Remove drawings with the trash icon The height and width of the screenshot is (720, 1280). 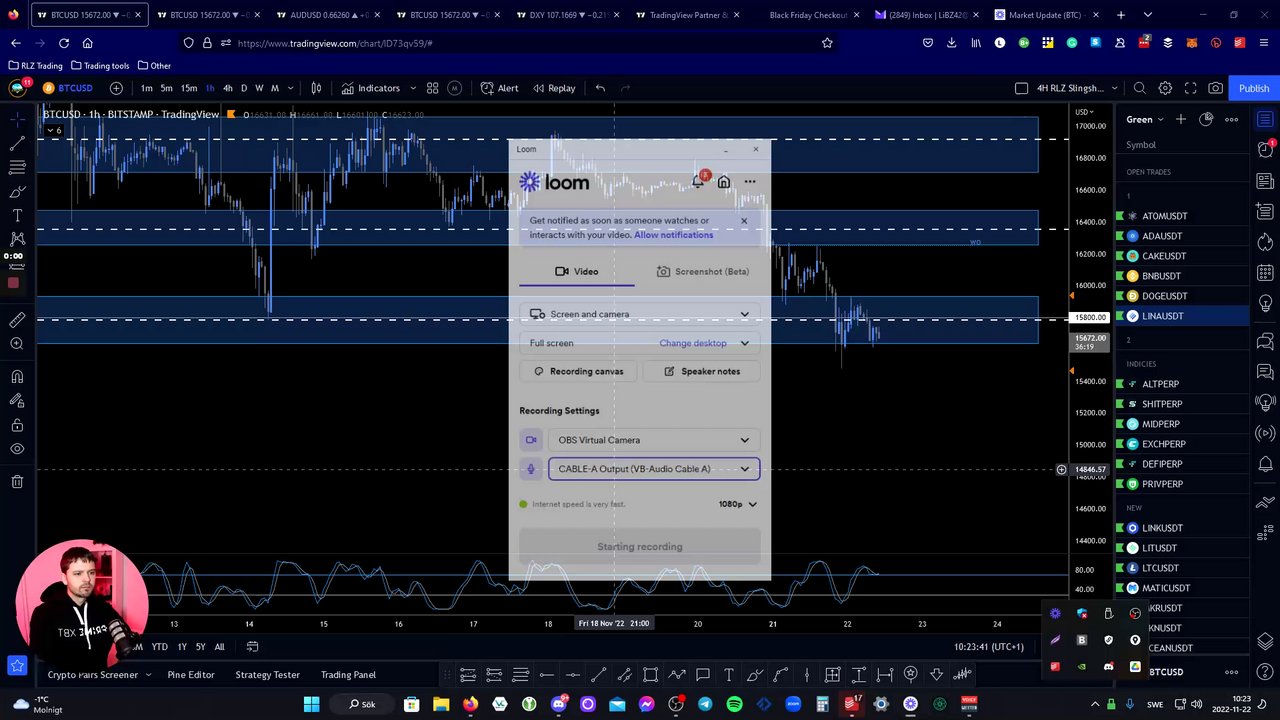17,482
